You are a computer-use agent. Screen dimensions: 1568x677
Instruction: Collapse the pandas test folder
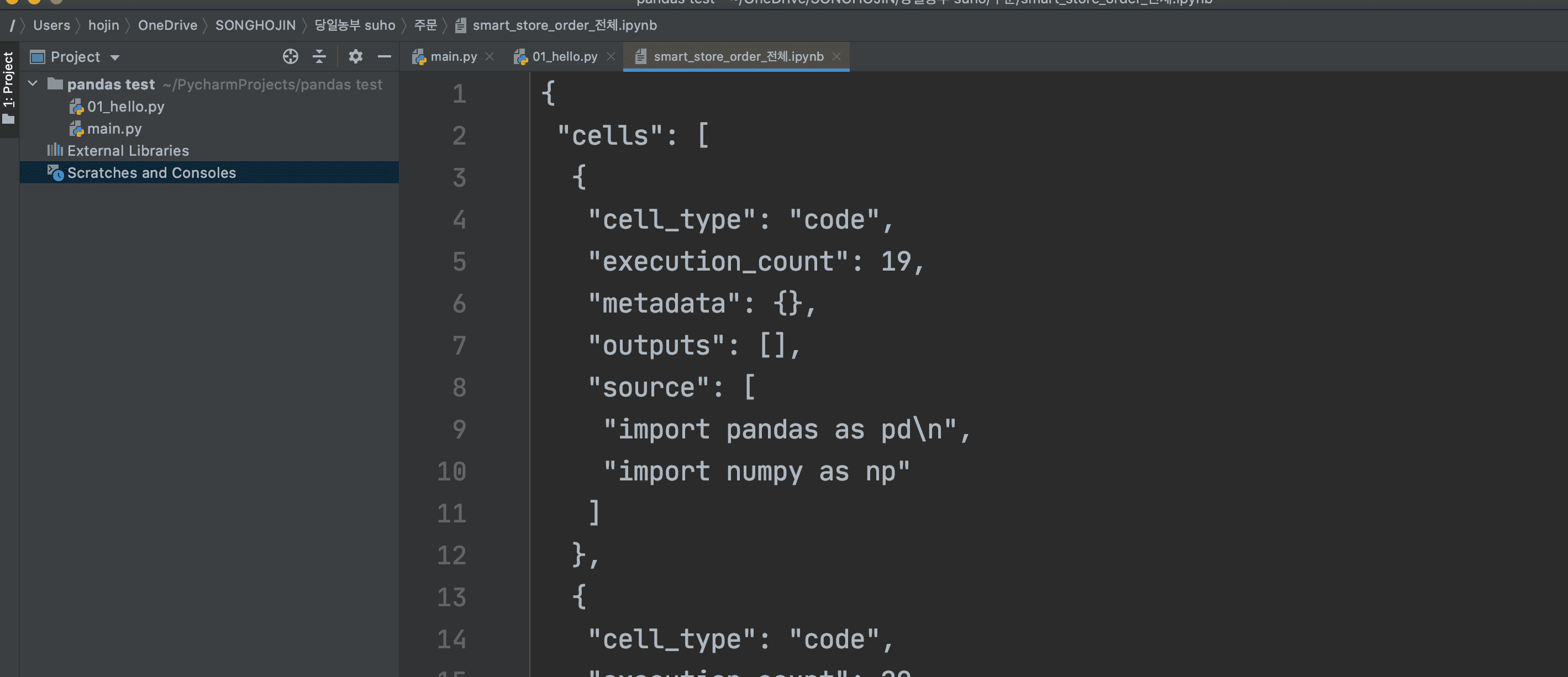pos(34,84)
